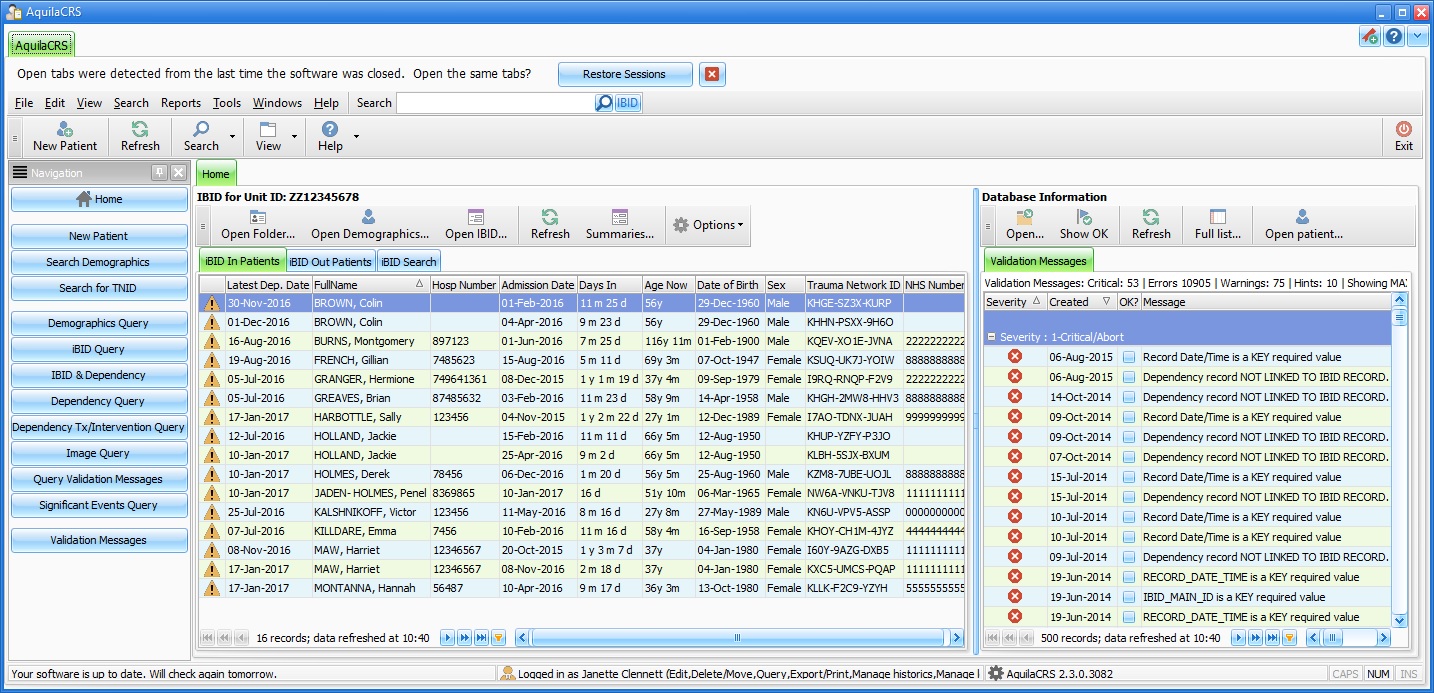Switch to the iBID Out Patients tab
The width and height of the screenshot is (1434, 693).
(331, 262)
